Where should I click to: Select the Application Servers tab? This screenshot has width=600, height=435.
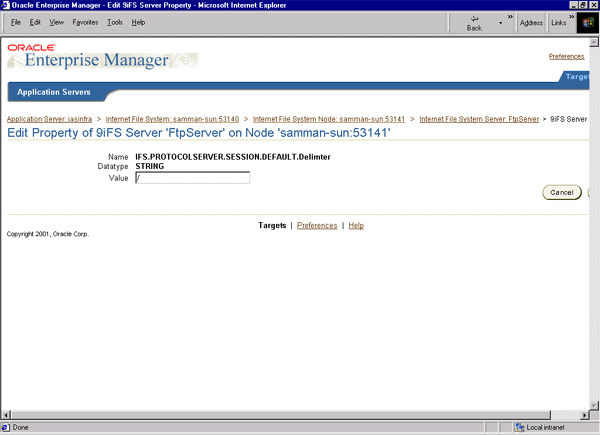pos(54,92)
